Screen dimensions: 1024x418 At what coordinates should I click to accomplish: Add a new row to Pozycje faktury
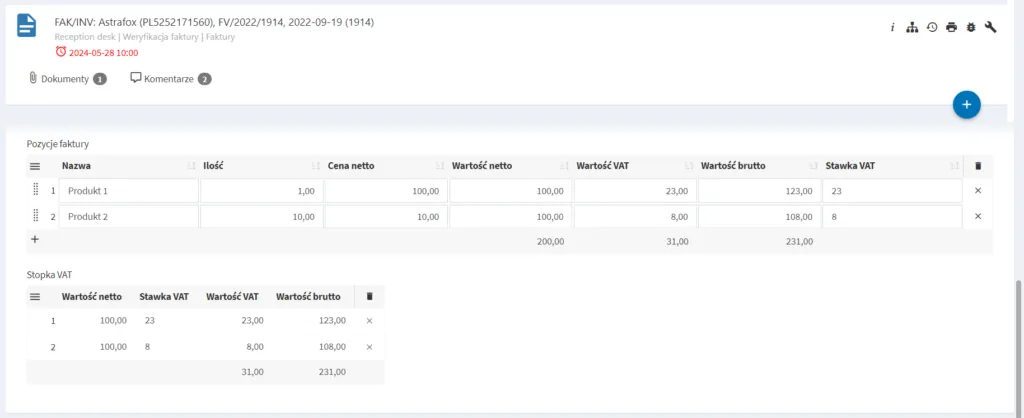coord(35,239)
